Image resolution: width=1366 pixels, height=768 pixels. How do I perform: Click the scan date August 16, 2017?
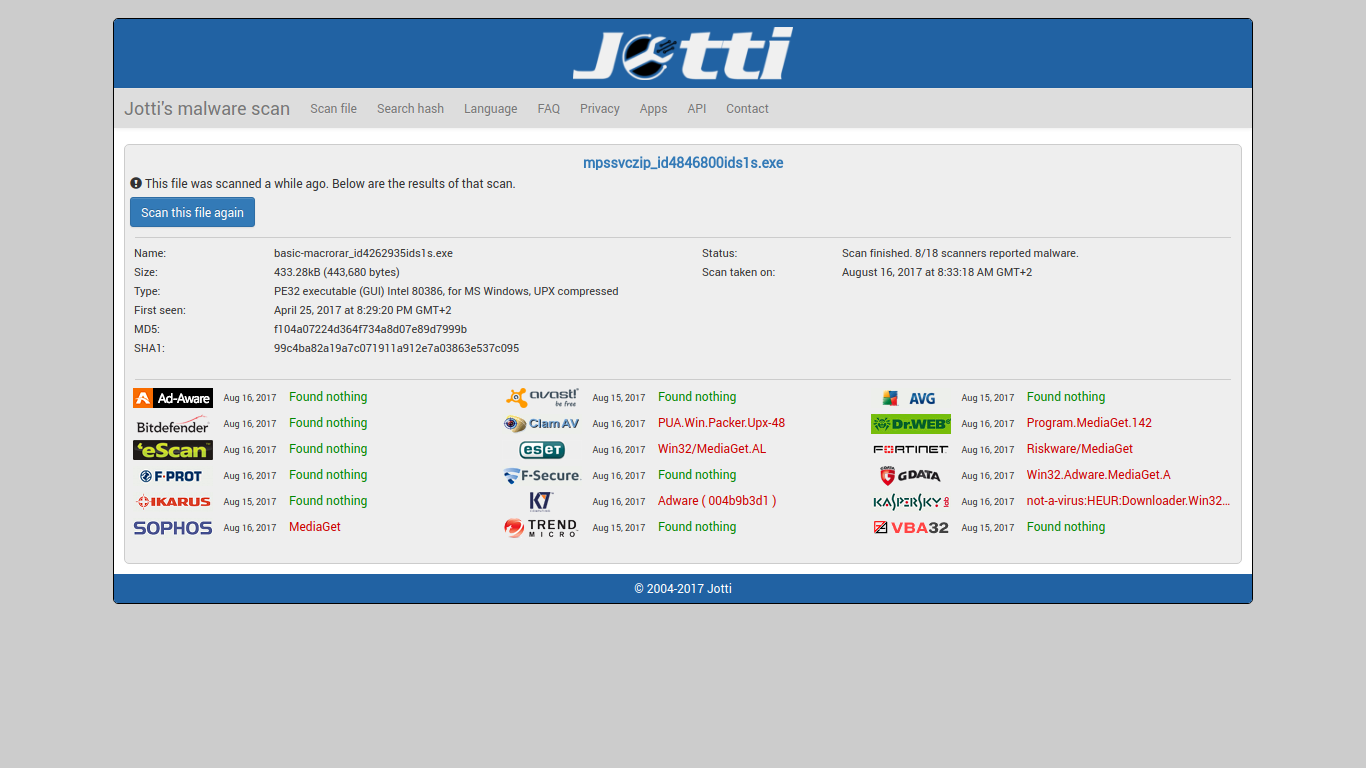click(937, 272)
